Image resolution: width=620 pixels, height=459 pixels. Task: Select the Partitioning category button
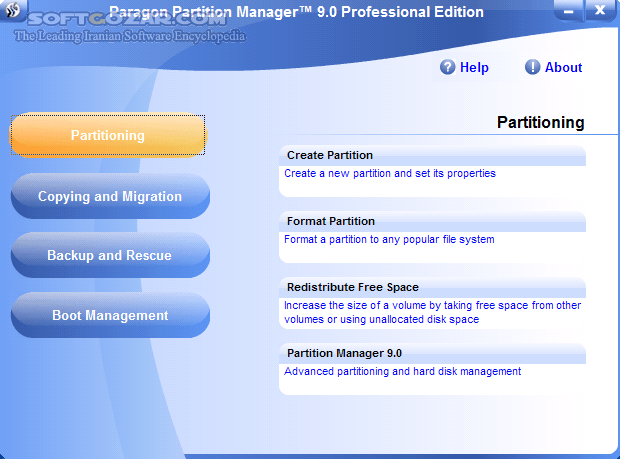[x=108, y=135]
